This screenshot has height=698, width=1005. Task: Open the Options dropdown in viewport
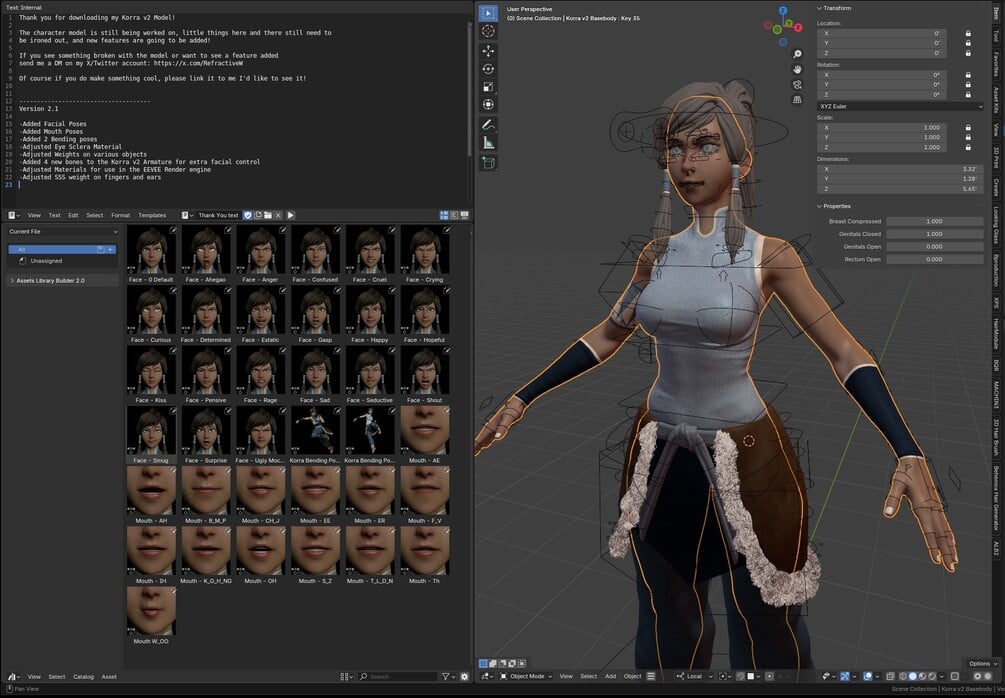[x=983, y=663]
